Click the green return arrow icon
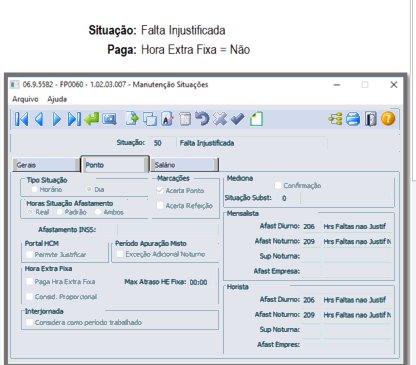The image size is (416, 365). (x=92, y=119)
